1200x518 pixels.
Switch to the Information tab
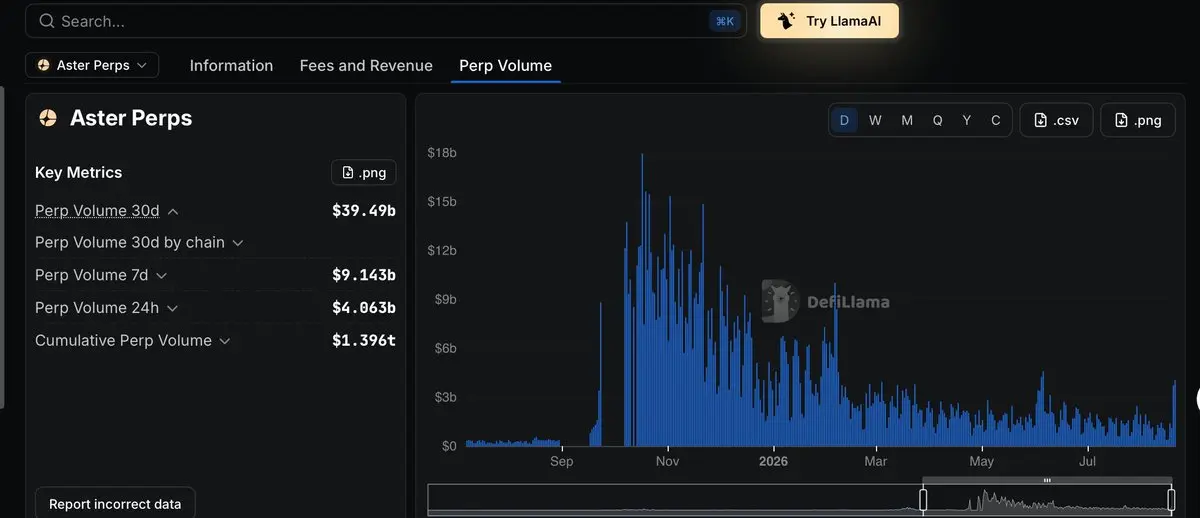pos(231,65)
